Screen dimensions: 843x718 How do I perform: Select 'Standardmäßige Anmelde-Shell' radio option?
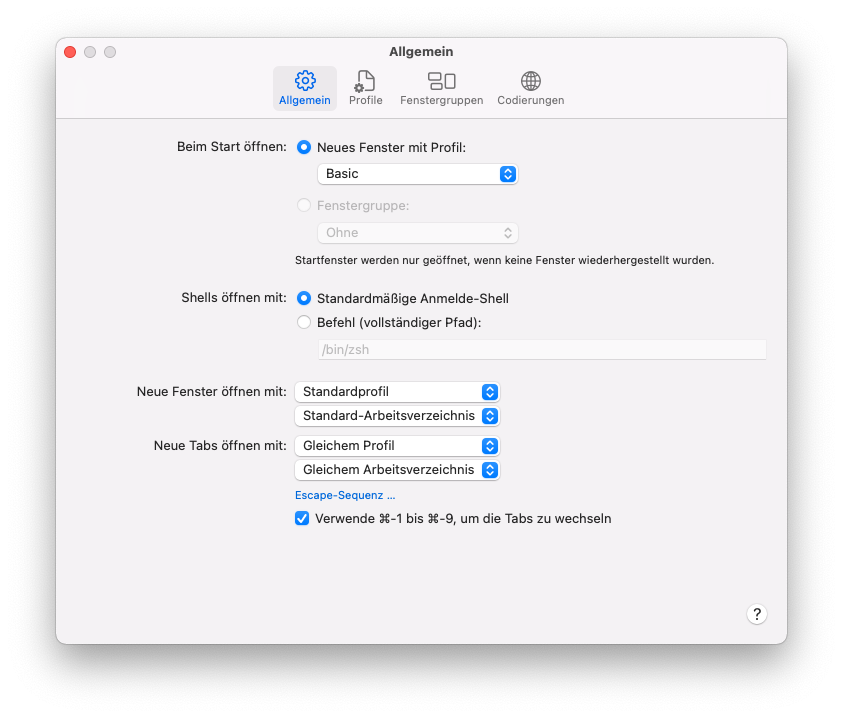click(x=304, y=298)
